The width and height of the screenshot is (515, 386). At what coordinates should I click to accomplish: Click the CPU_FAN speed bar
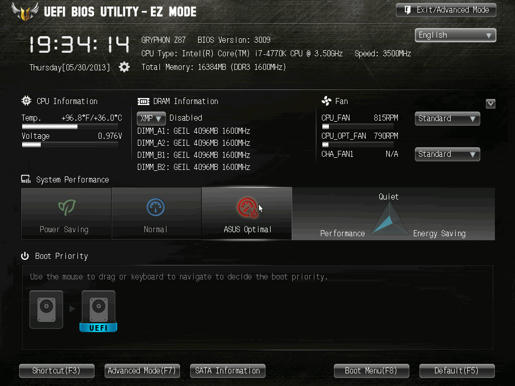tap(358, 127)
